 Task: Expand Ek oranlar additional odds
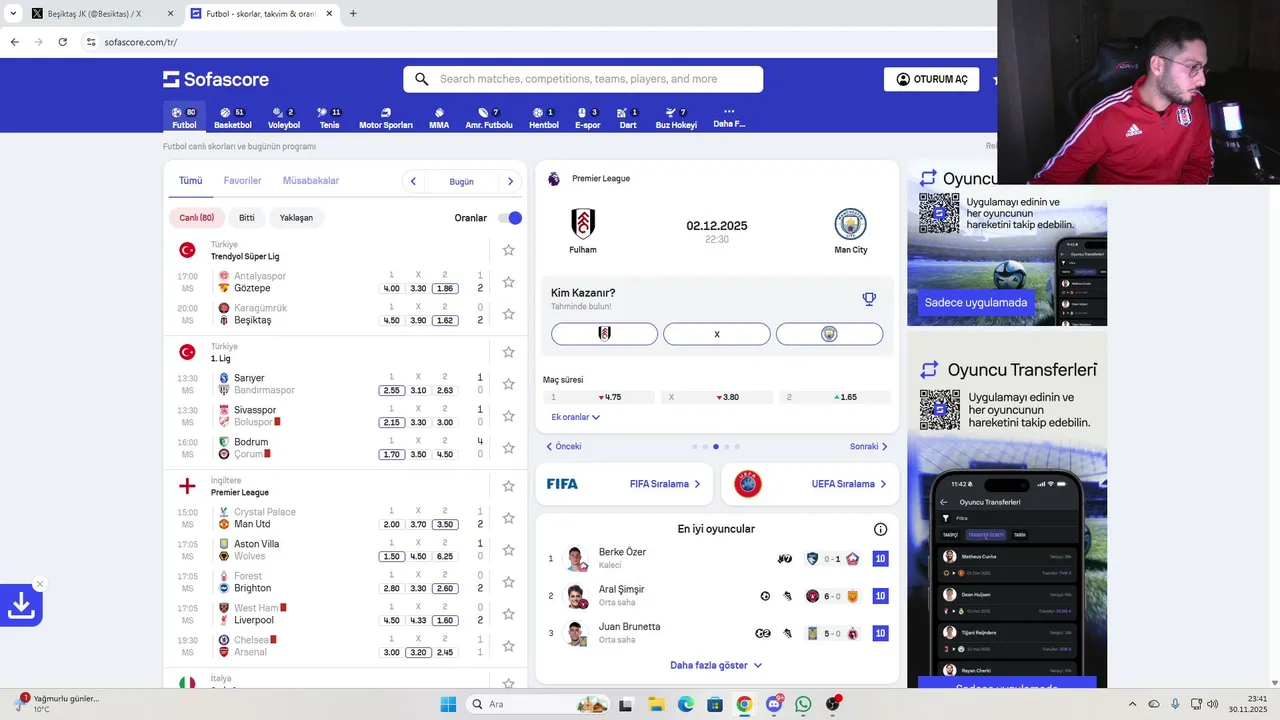(576, 417)
